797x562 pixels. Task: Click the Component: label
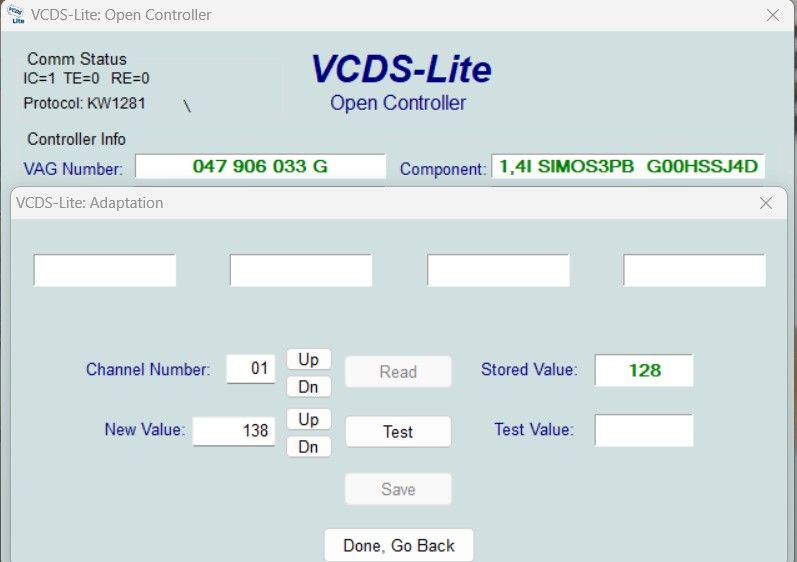point(443,169)
